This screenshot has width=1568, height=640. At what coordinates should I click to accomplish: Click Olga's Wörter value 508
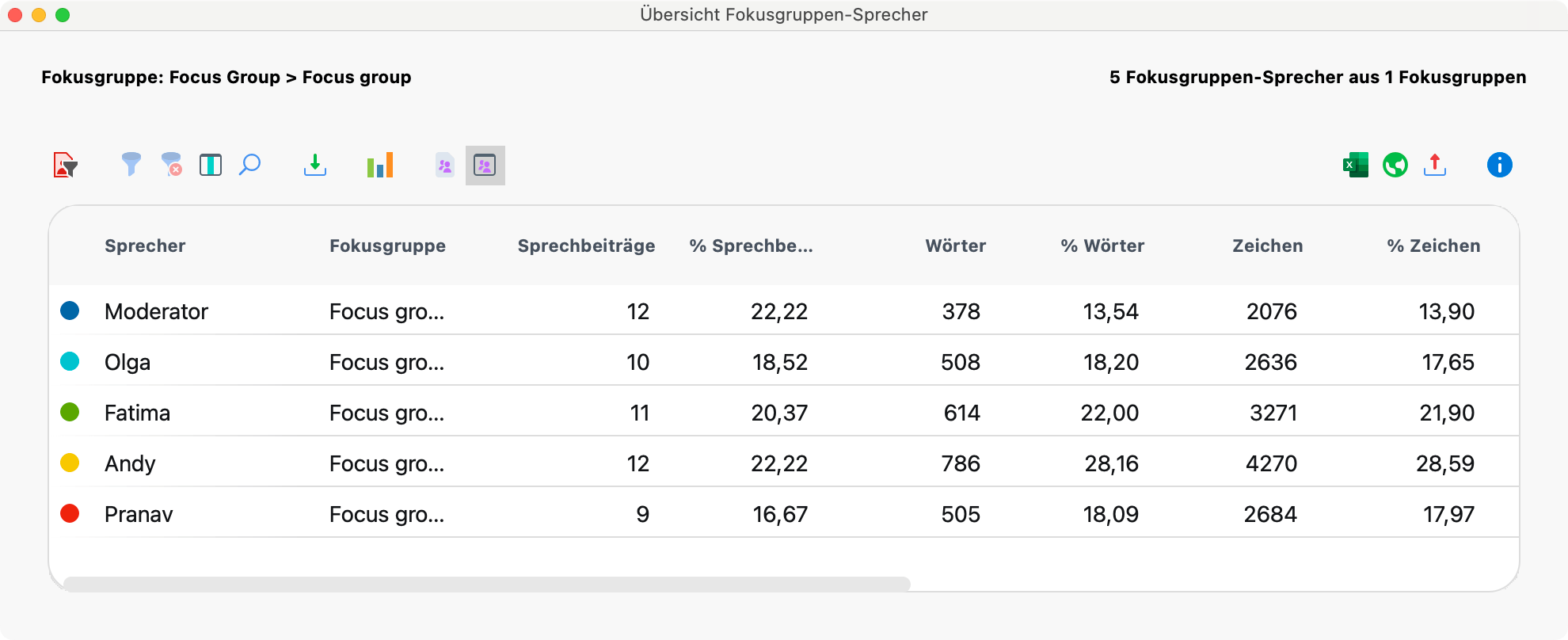961,362
